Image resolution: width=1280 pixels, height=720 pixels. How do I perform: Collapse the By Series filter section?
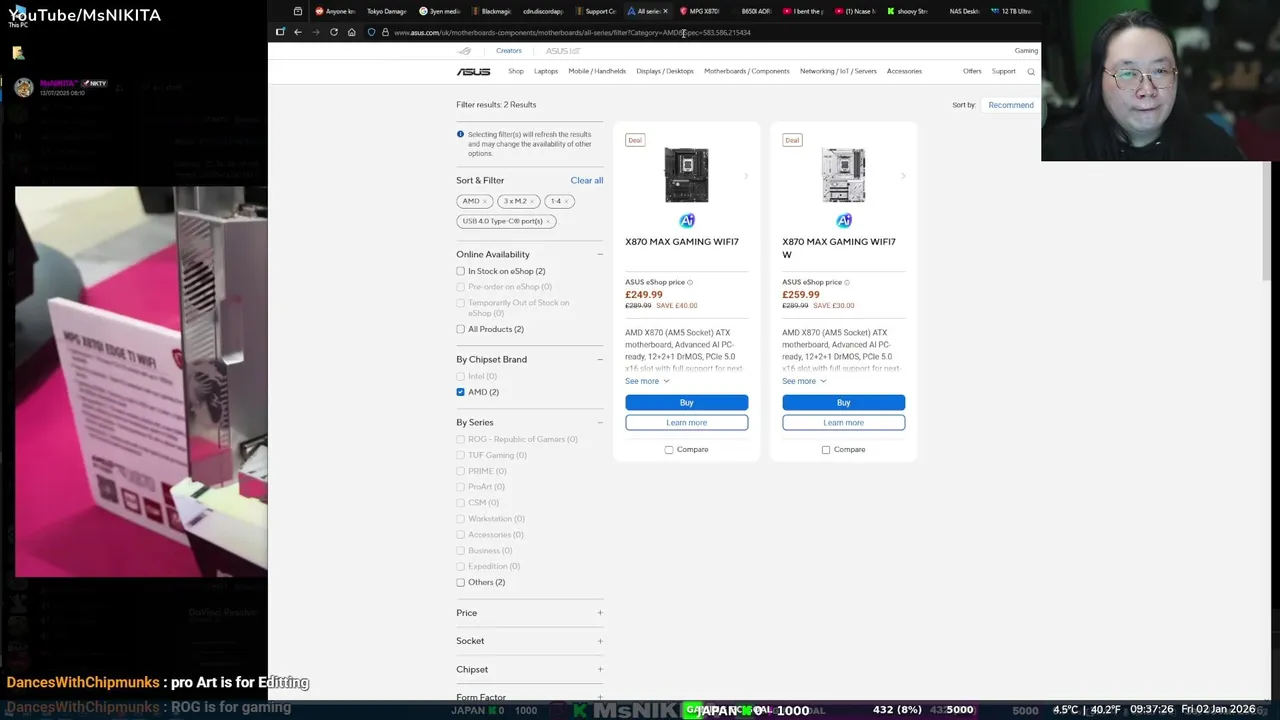600,422
